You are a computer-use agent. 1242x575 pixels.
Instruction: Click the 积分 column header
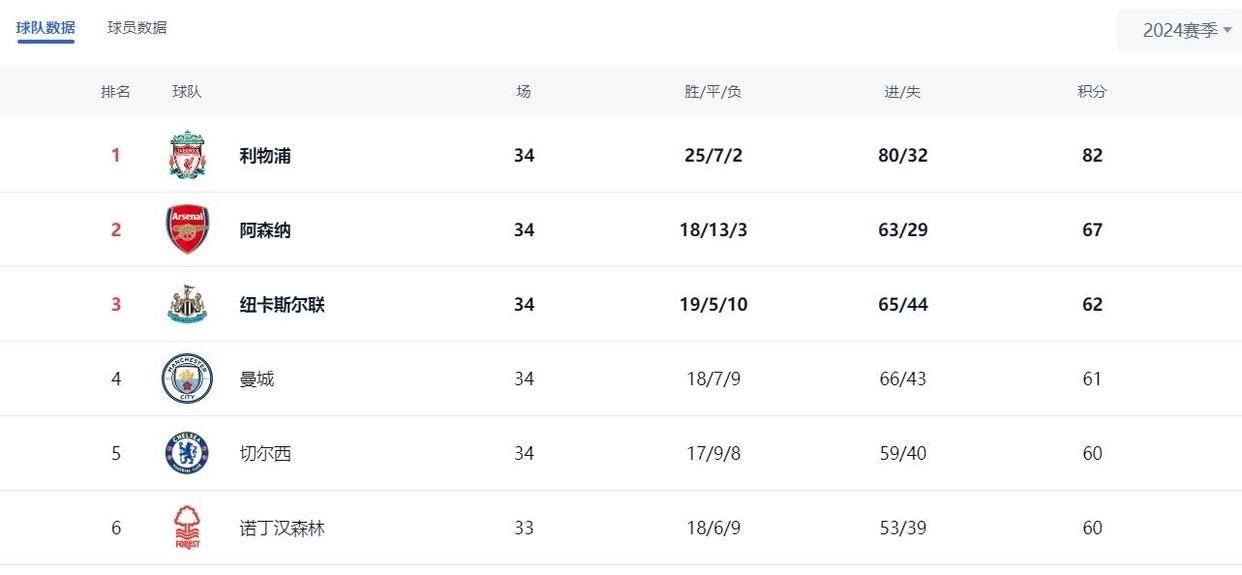(1092, 91)
